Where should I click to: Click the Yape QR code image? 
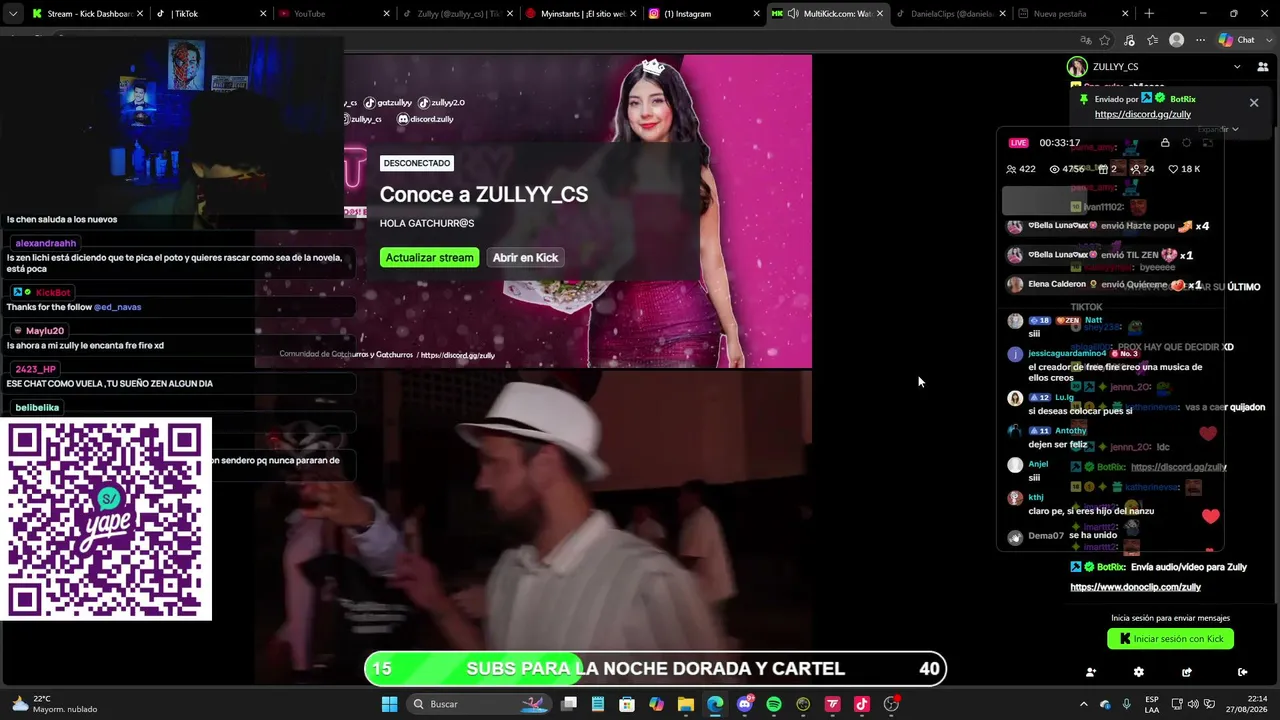[x=106, y=519]
